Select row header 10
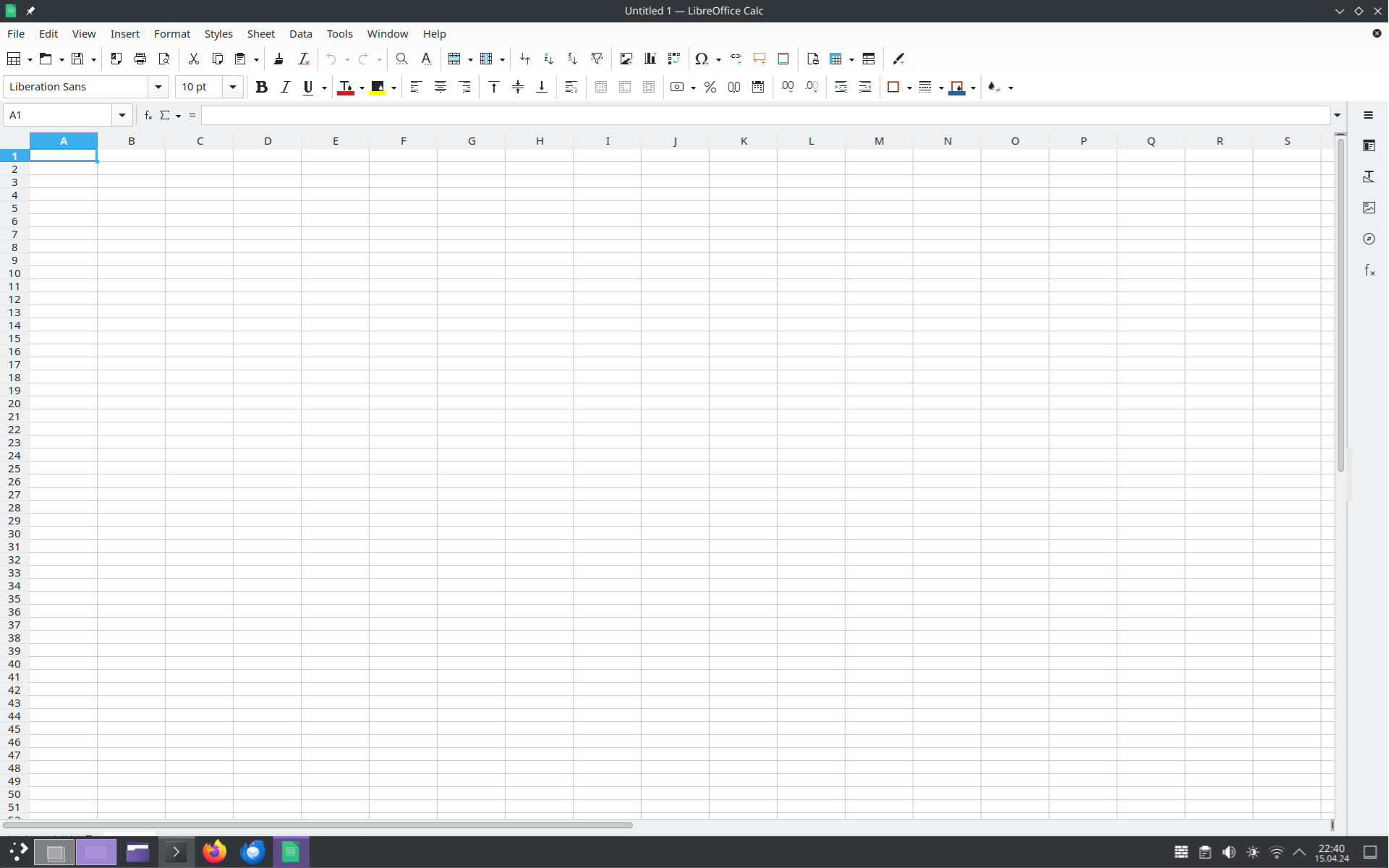The height and width of the screenshot is (868, 1389). tap(14, 273)
